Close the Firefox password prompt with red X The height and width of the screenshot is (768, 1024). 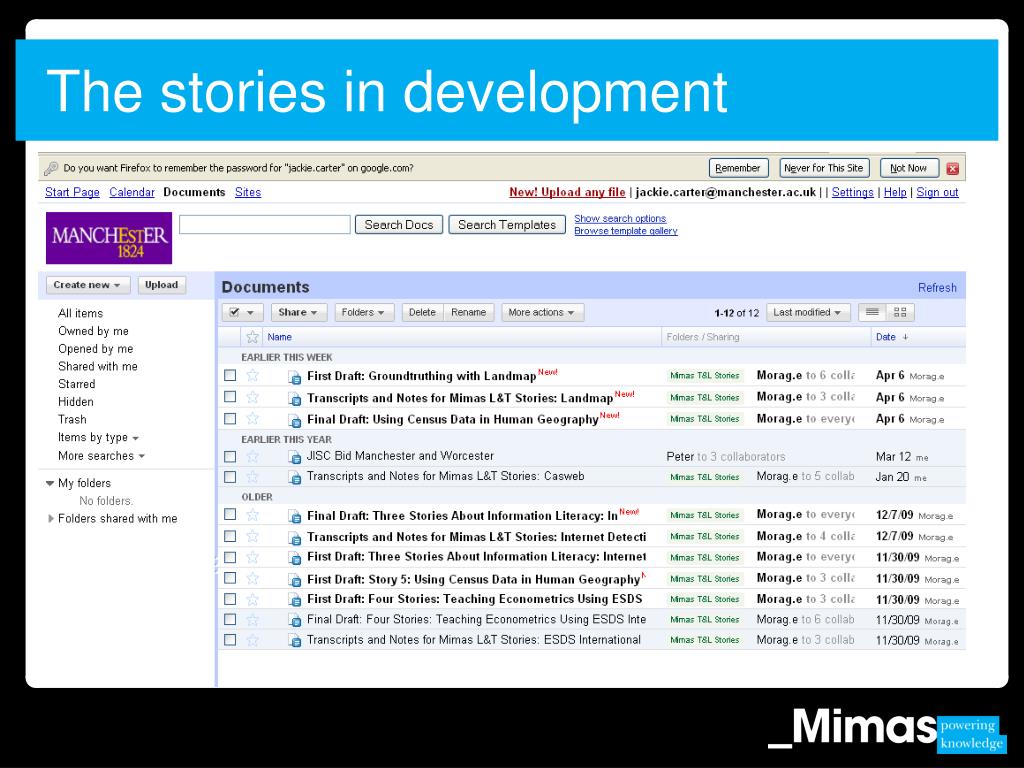click(953, 168)
